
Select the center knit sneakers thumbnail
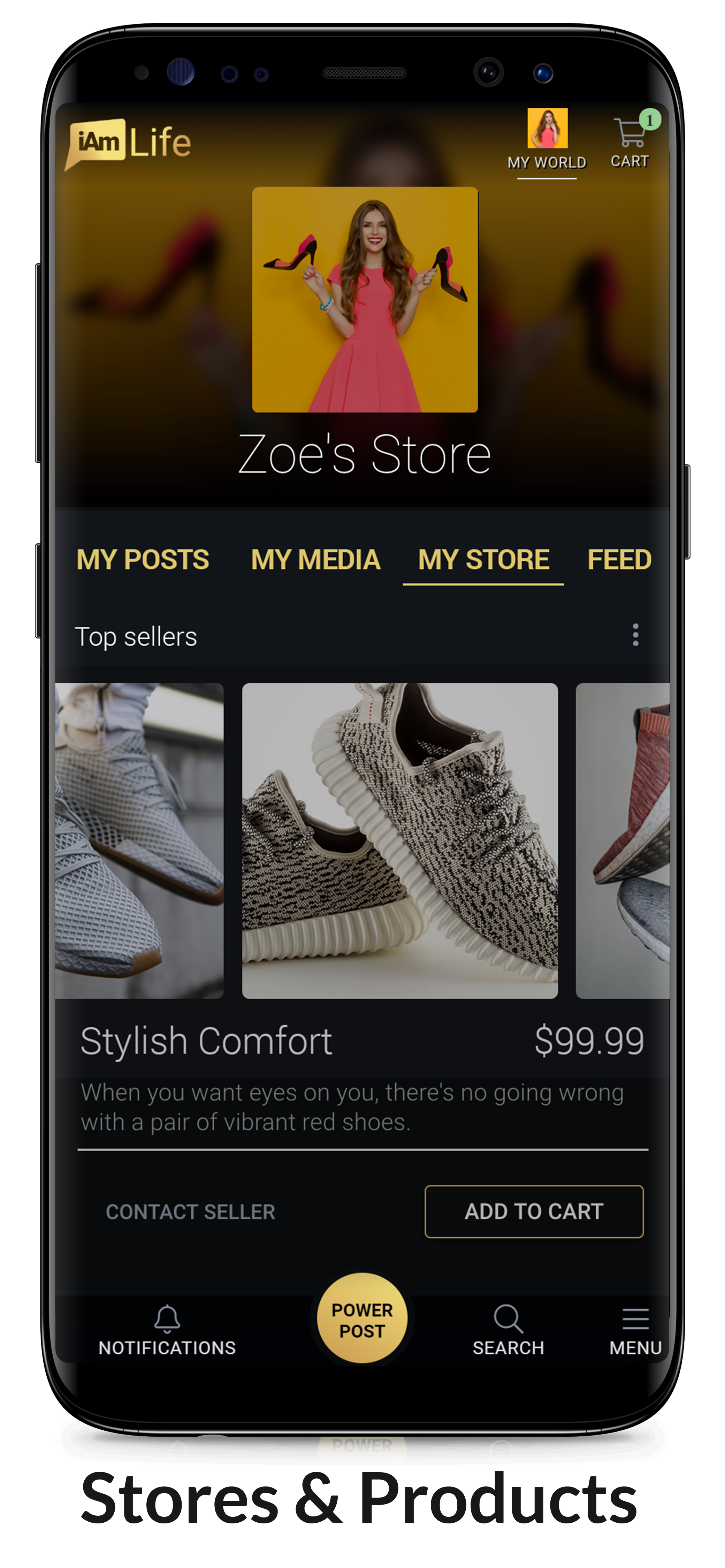(x=400, y=840)
